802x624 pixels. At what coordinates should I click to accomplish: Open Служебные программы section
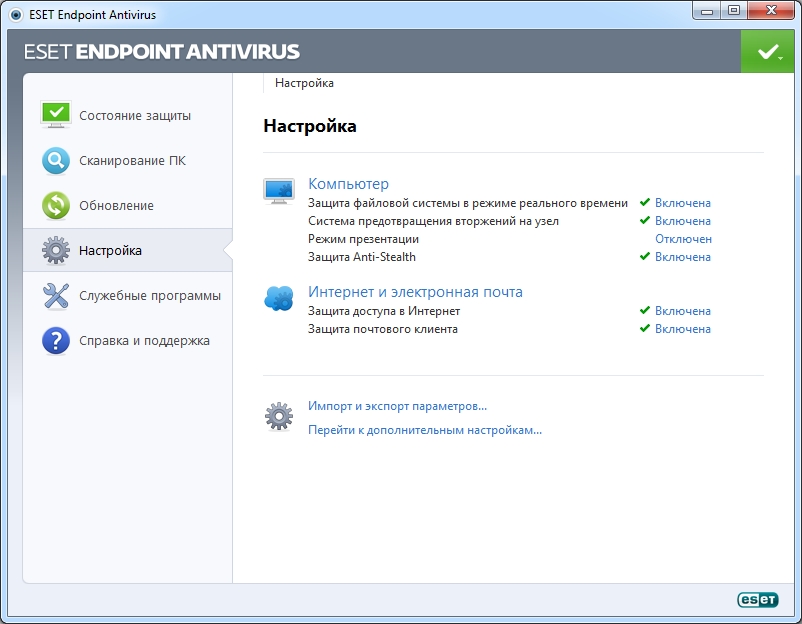click(150, 296)
